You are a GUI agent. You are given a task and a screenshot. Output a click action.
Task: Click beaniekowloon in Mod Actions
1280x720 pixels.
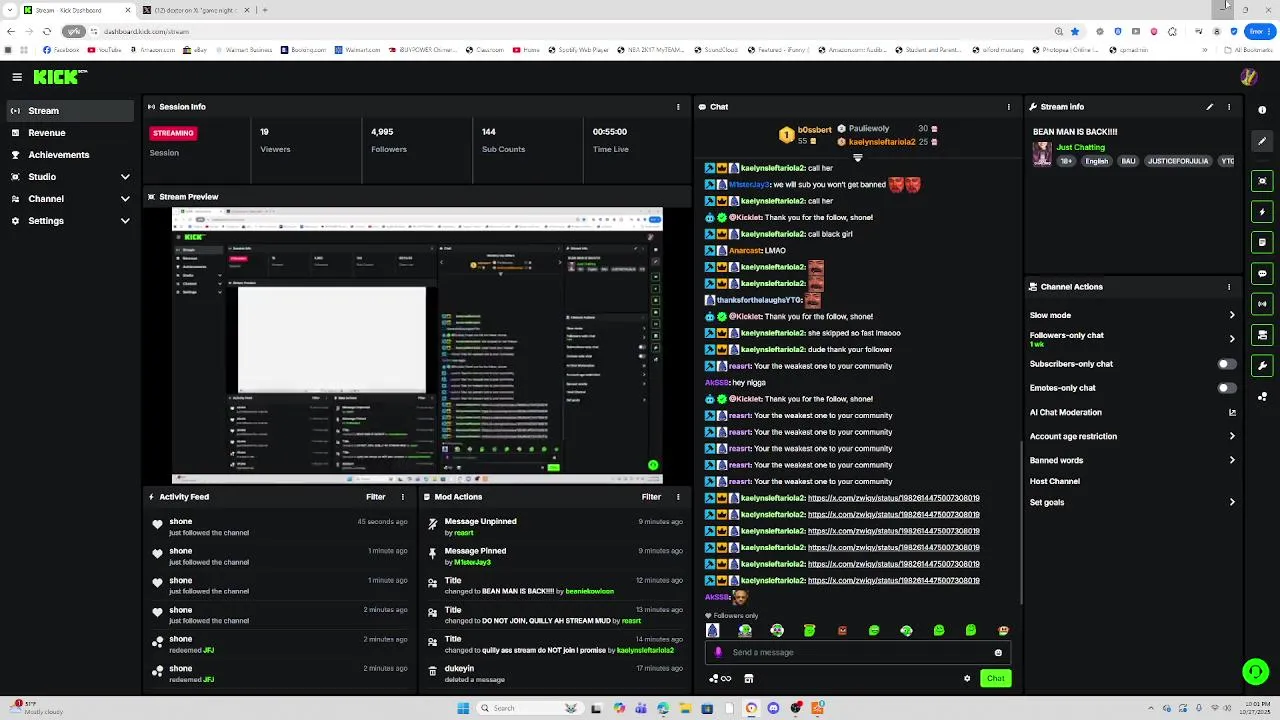589,591
